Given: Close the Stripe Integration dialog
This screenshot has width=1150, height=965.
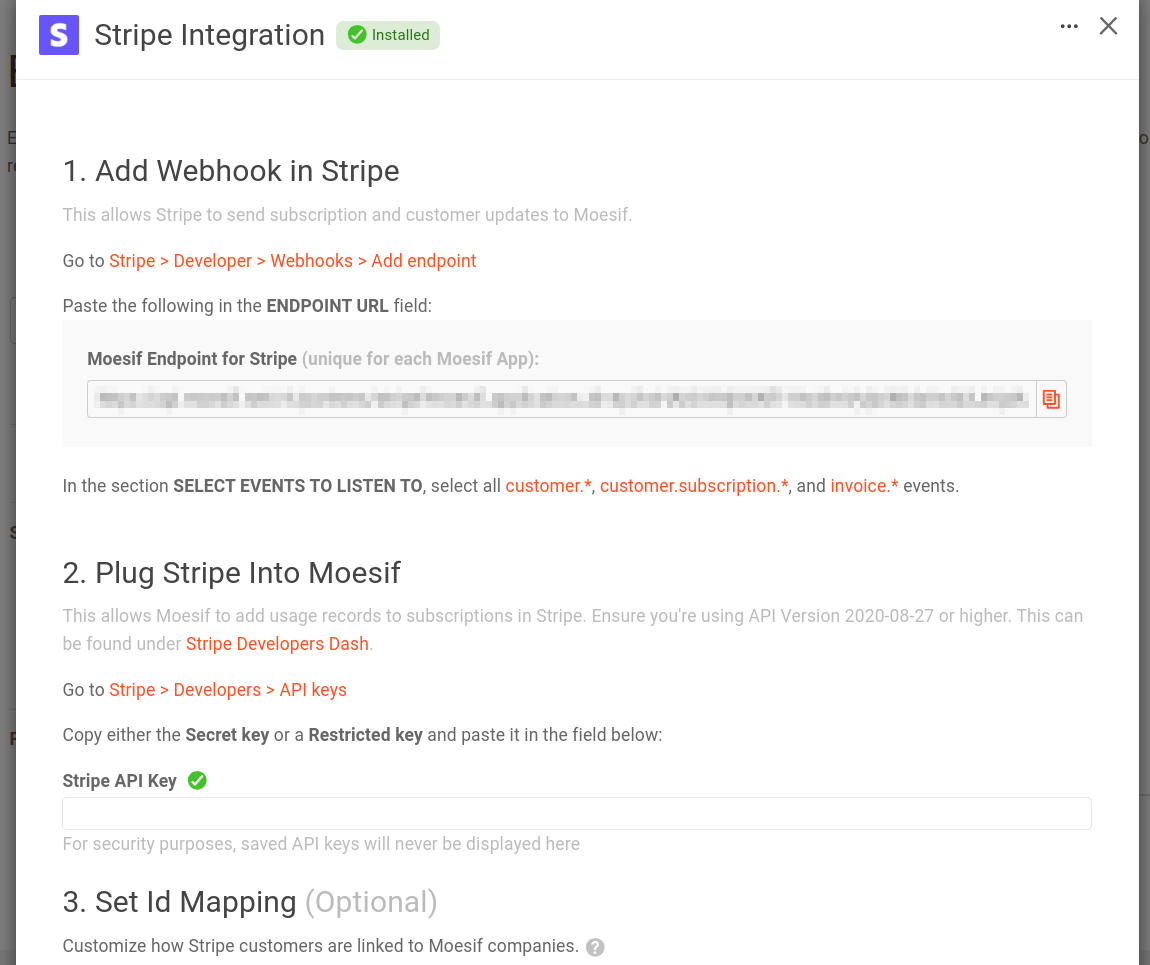Looking at the screenshot, I should tap(1108, 26).
